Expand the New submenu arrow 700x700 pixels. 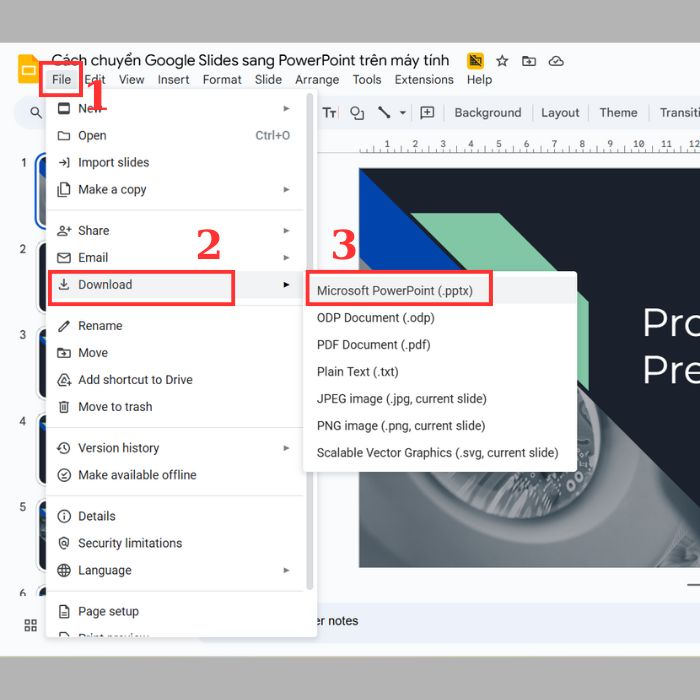click(286, 108)
